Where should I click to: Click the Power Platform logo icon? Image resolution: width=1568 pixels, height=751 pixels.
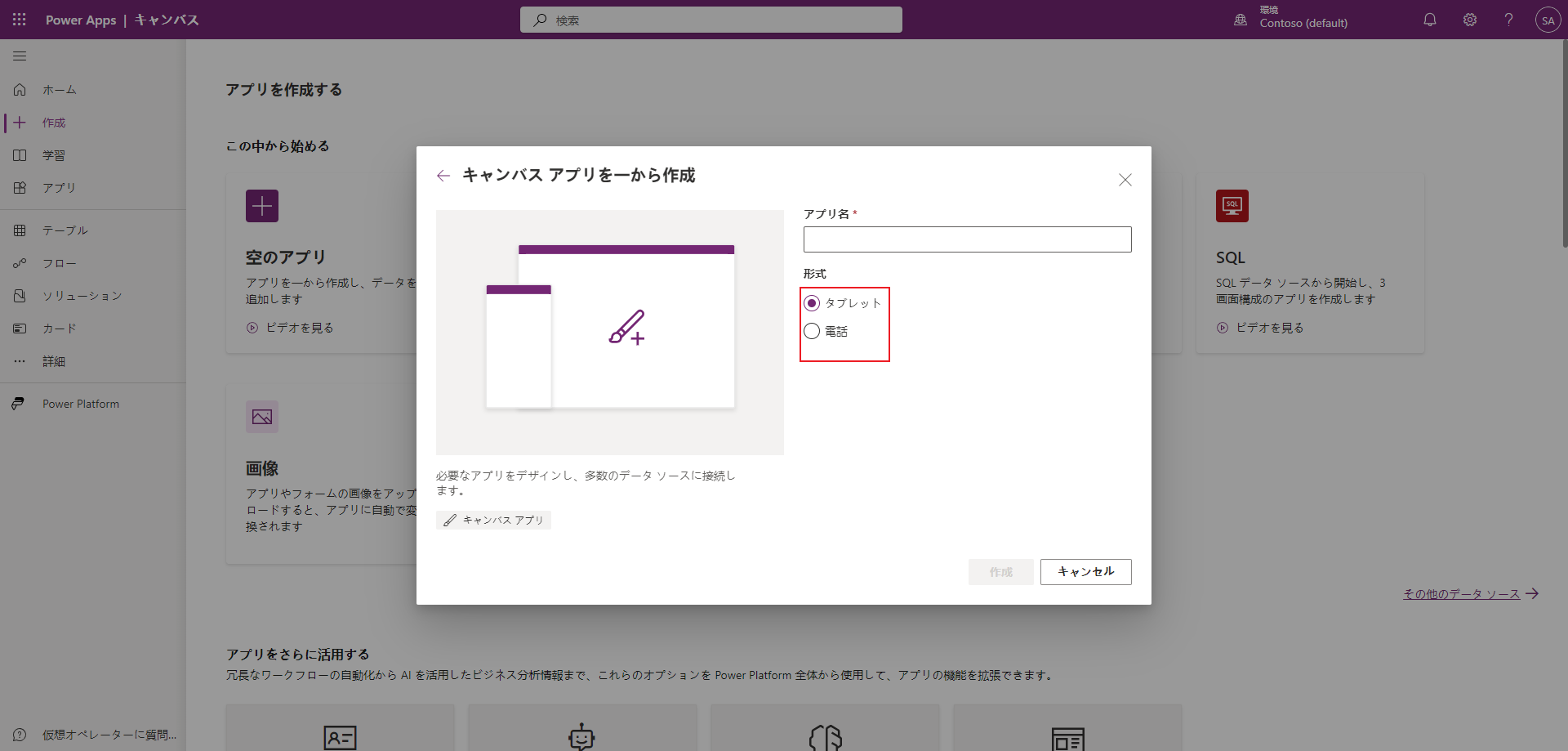[x=18, y=404]
